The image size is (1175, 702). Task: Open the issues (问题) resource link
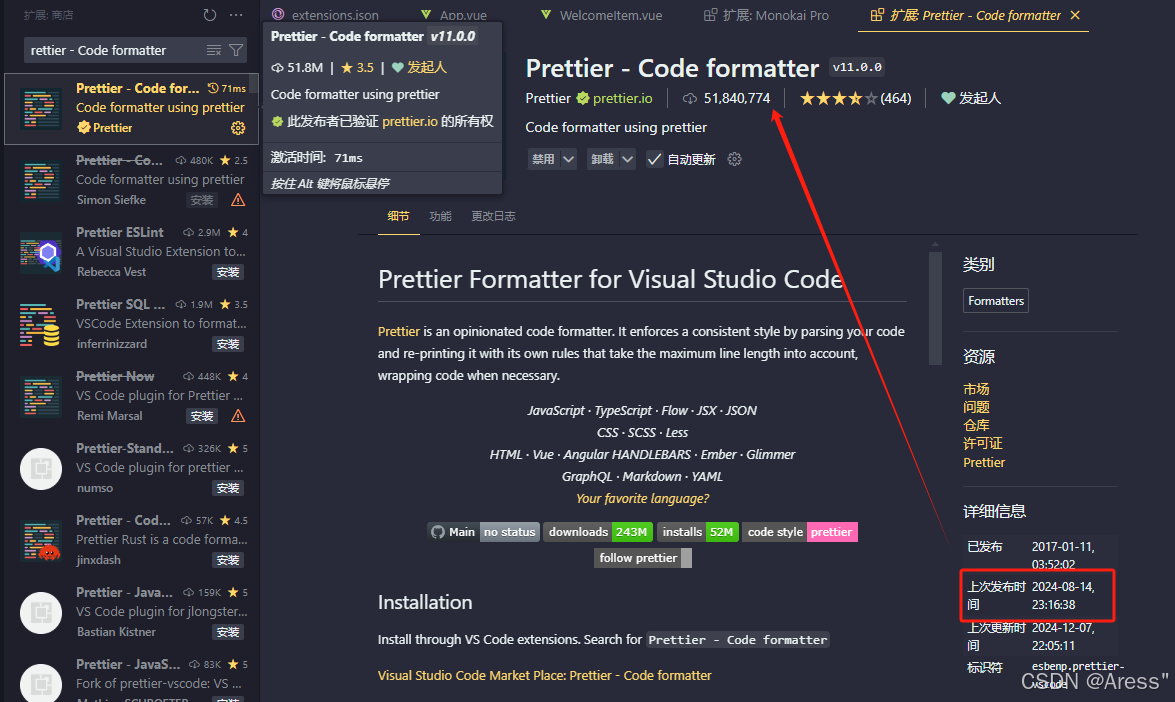[976, 407]
